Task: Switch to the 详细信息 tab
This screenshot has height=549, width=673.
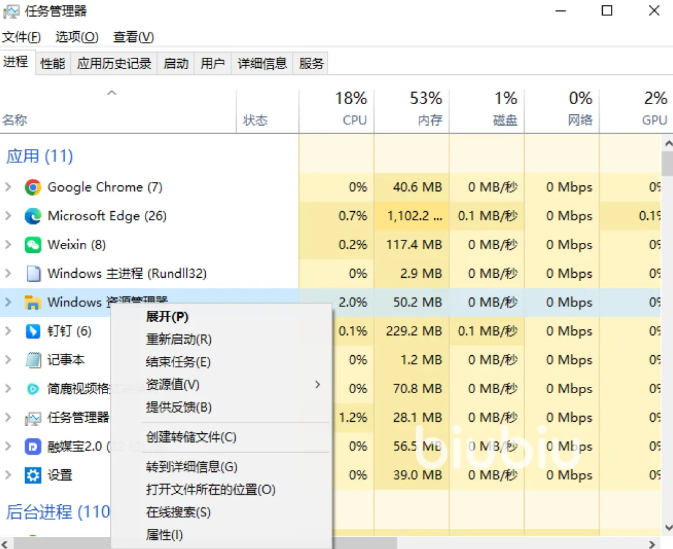Action: pos(262,63)
